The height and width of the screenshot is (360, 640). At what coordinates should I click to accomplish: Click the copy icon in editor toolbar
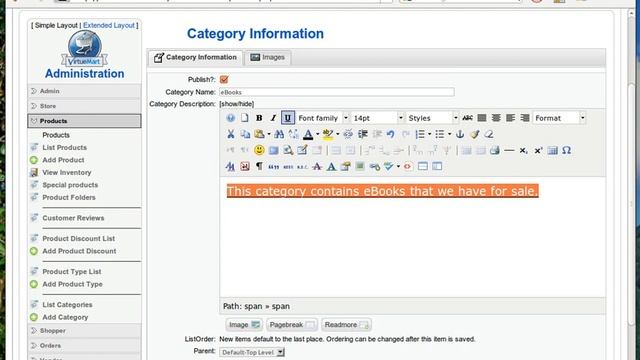[245, 134]
